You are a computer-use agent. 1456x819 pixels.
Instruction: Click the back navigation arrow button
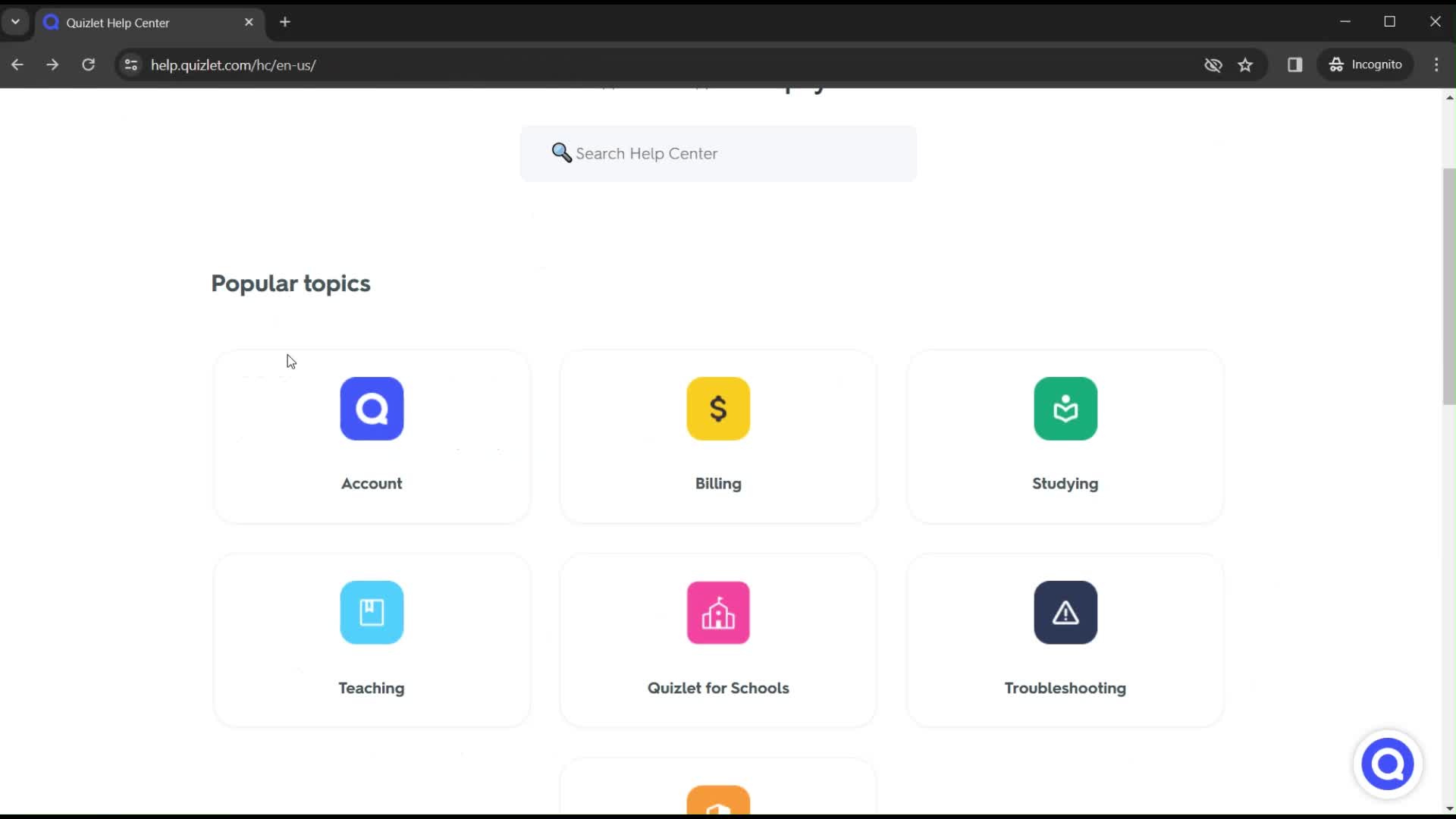point(18,64)
